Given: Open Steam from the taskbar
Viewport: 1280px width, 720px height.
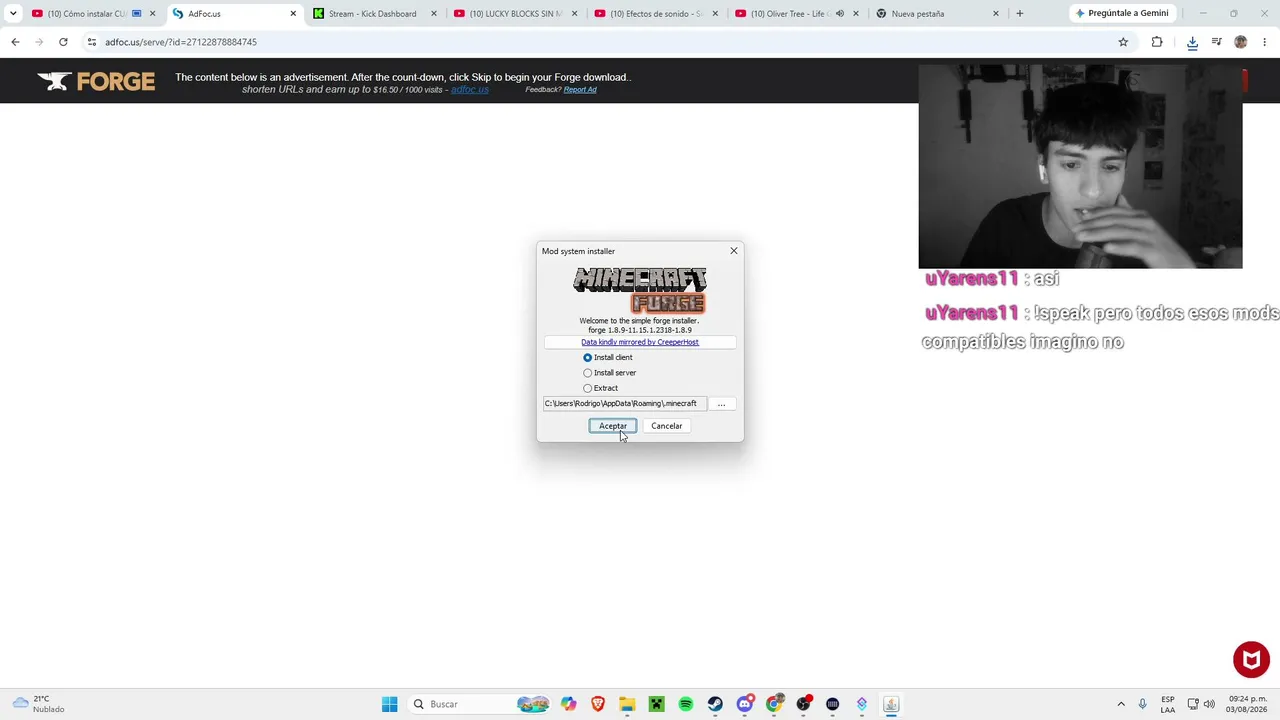Looking at the screenshot, I should 715,704.
